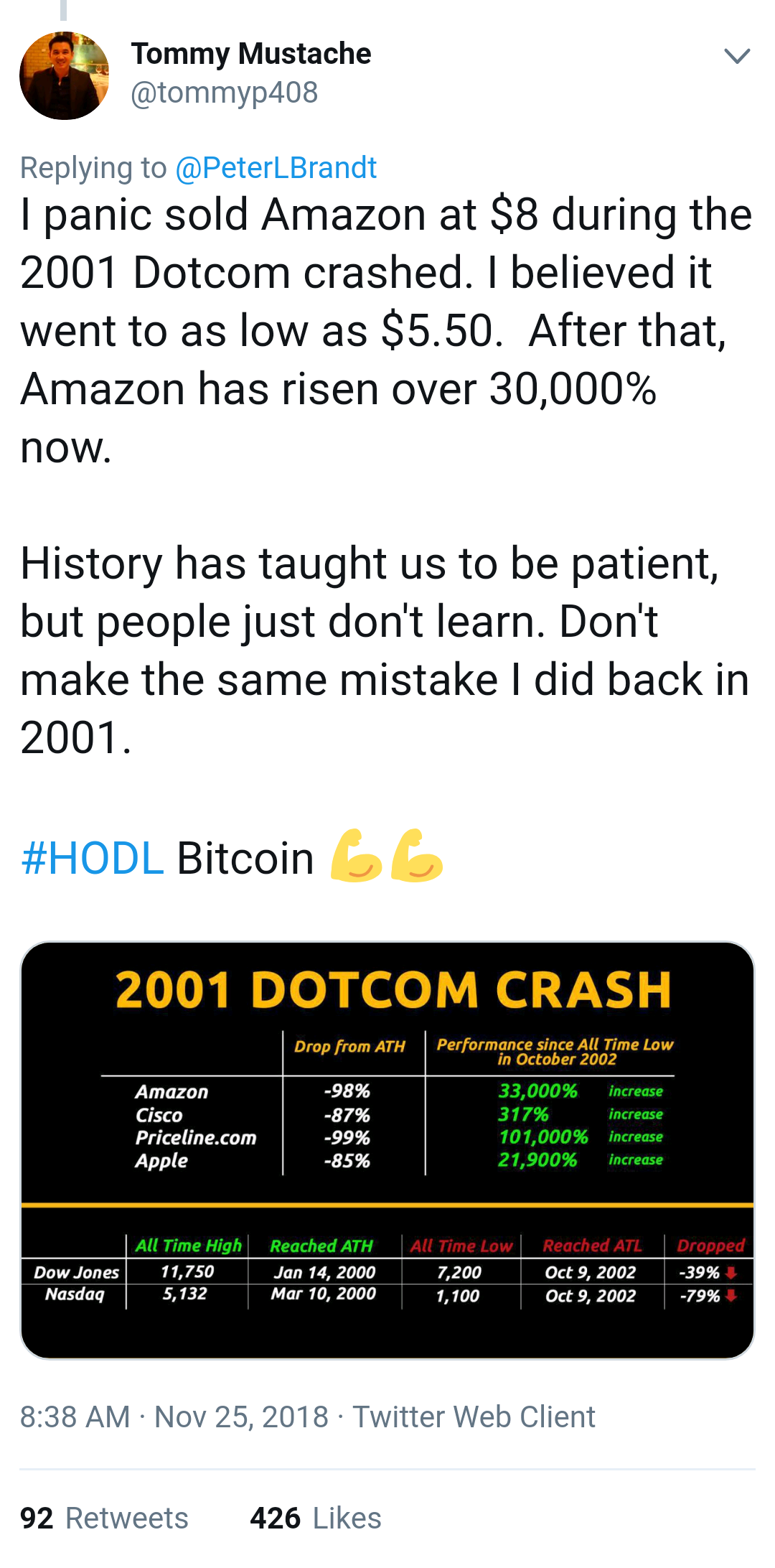Screen dimensions: 775x1568
Task: Click the 2001 DOTCOM CRASH image title
Action: pos(393,990)
